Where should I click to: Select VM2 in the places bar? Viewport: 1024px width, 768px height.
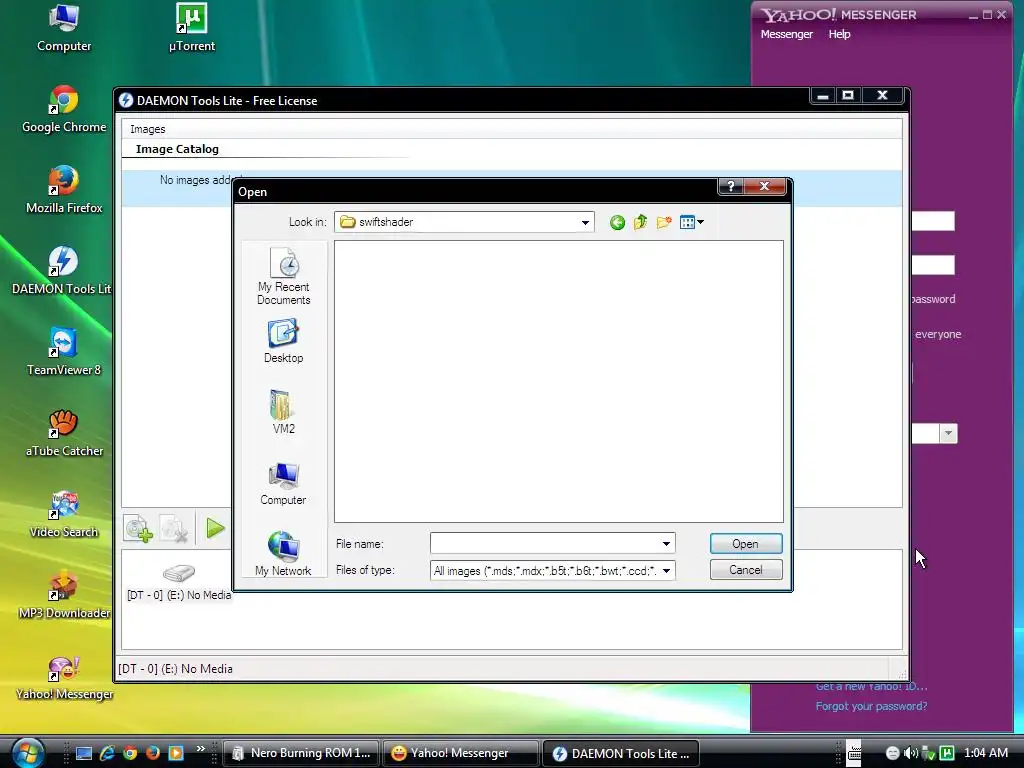click(x=283, y=412)
